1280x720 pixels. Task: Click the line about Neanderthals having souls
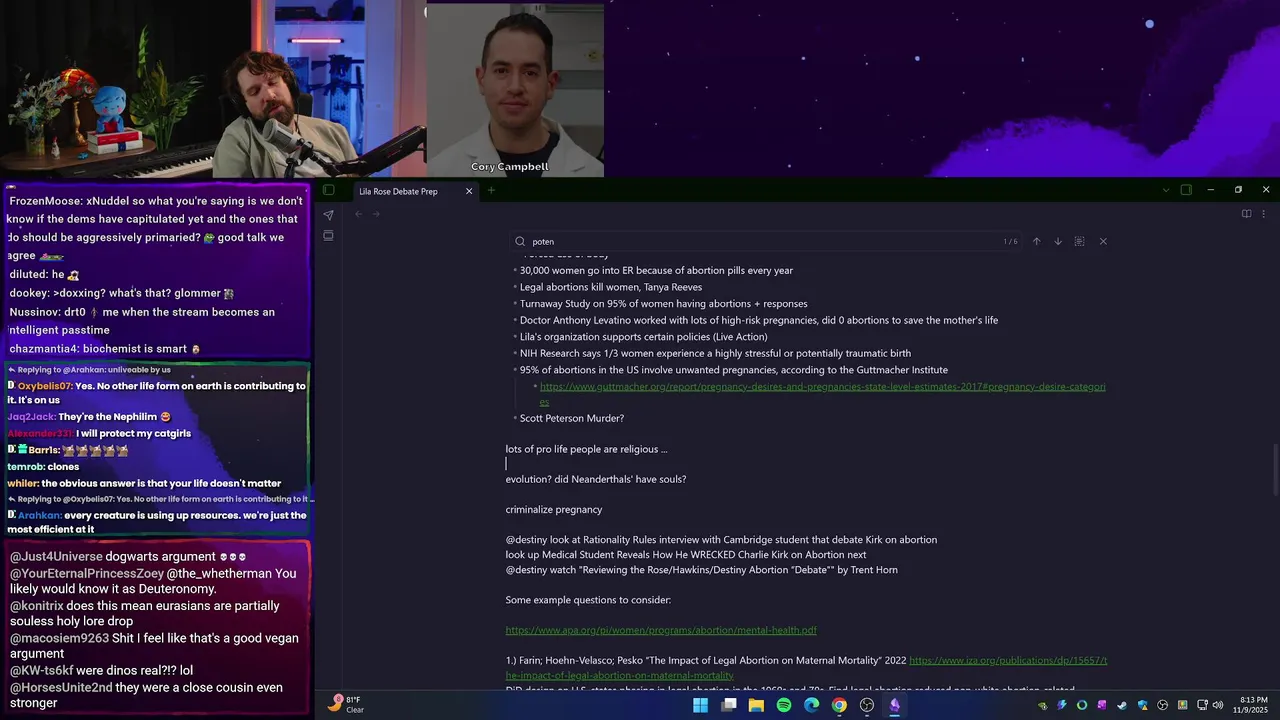596,479
